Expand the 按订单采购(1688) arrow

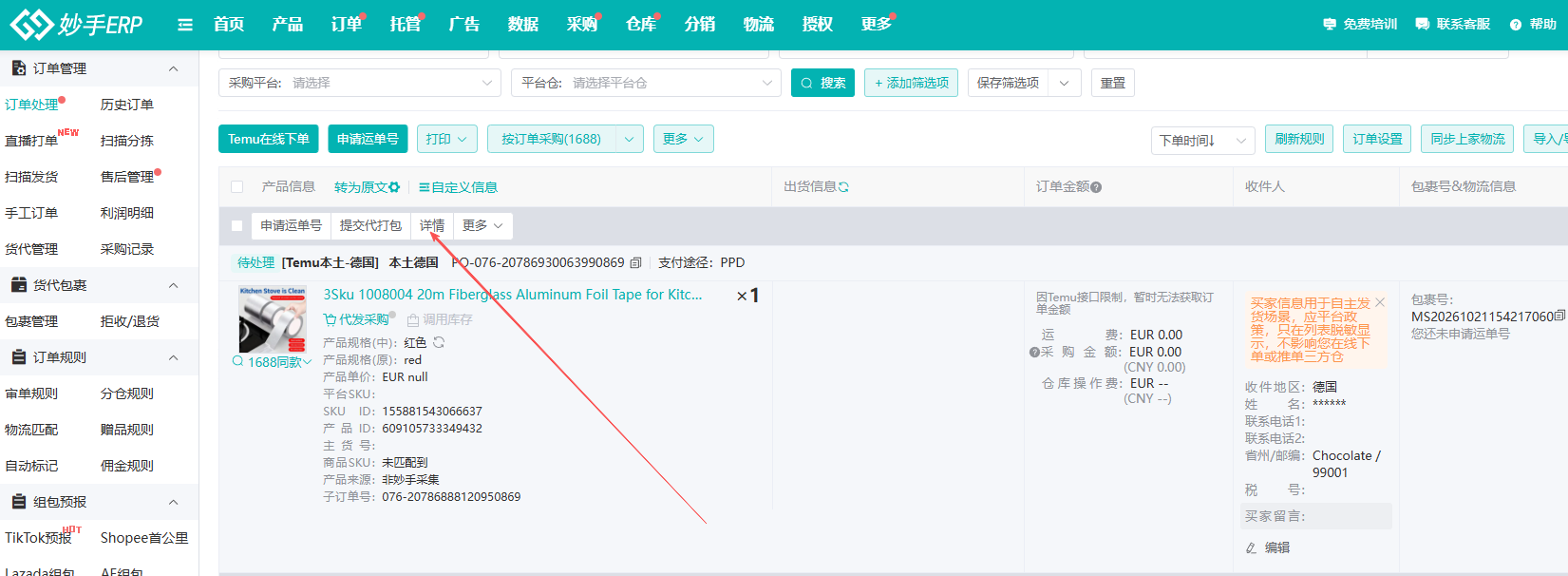(x=629, y=139)
